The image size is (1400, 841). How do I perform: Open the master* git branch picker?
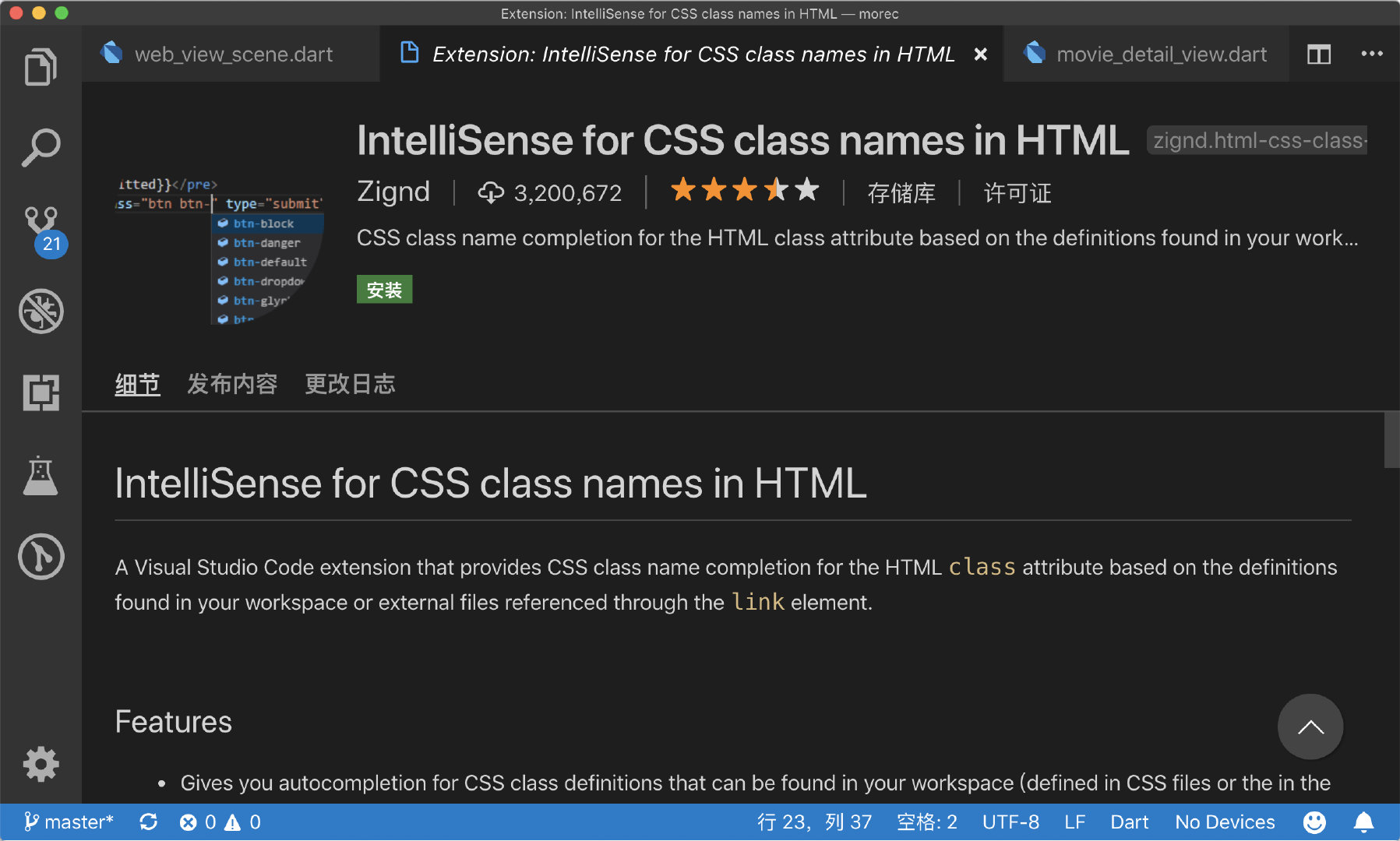pos(69,822)
